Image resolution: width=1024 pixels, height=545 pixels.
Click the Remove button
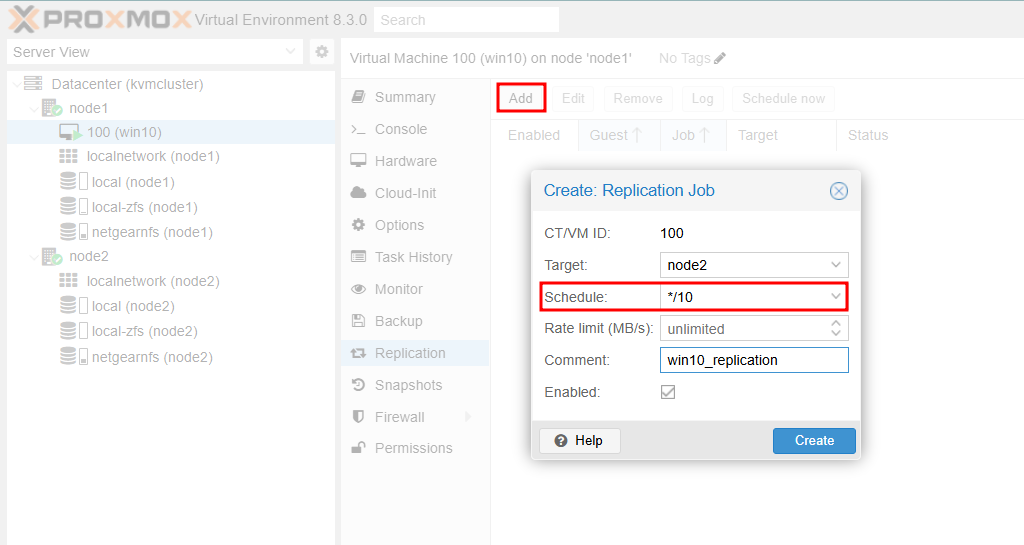(x=637, y=98)
